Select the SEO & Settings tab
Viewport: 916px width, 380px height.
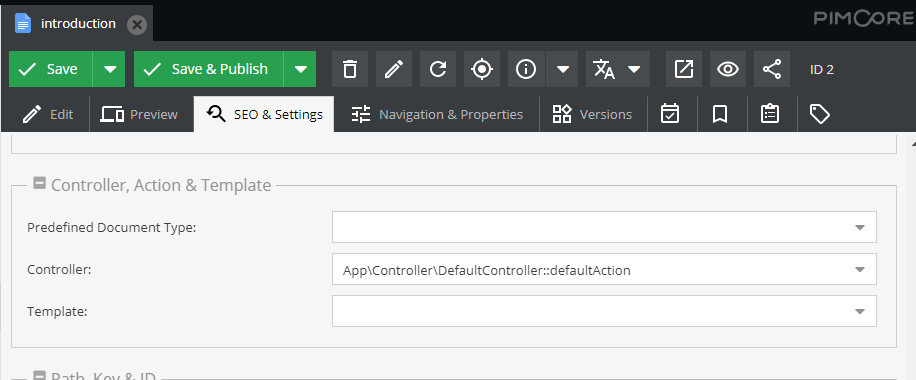click(264, 114)
